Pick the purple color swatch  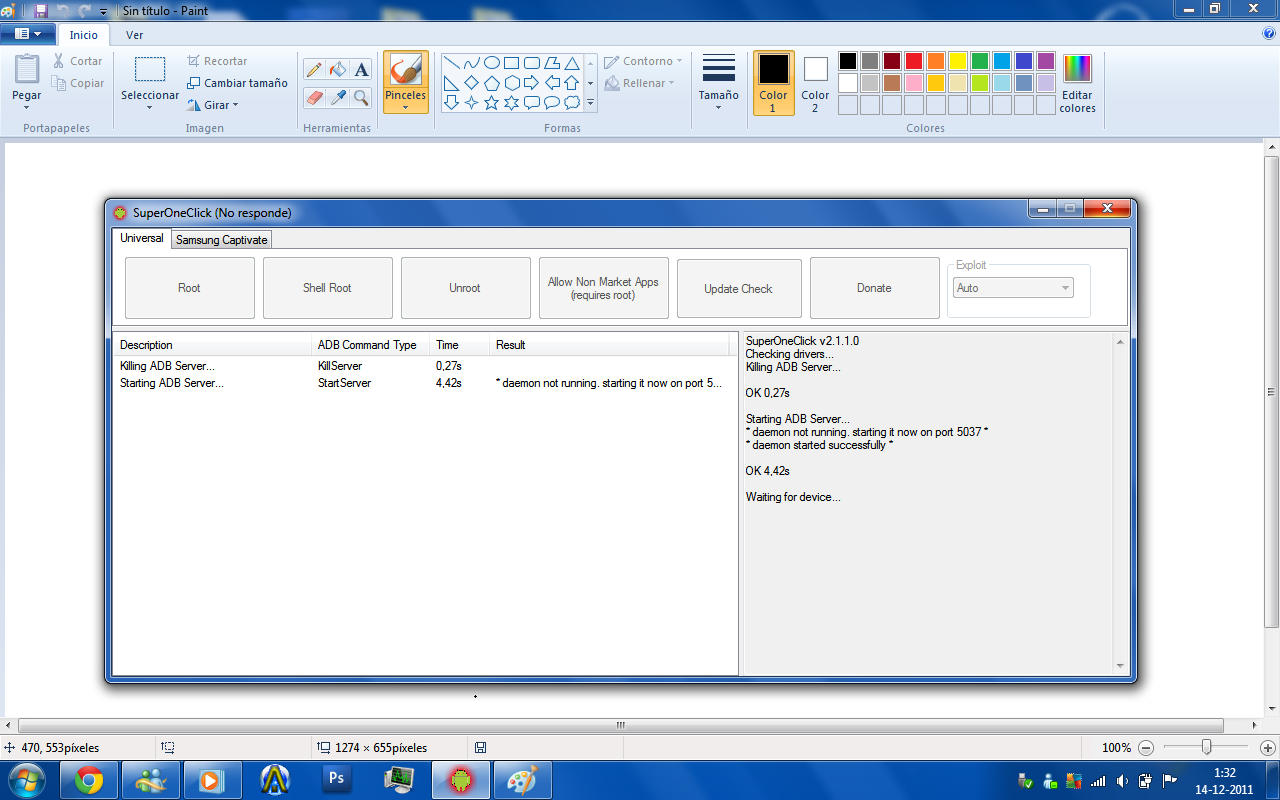pyautogui.click(x=1046, y=61)
